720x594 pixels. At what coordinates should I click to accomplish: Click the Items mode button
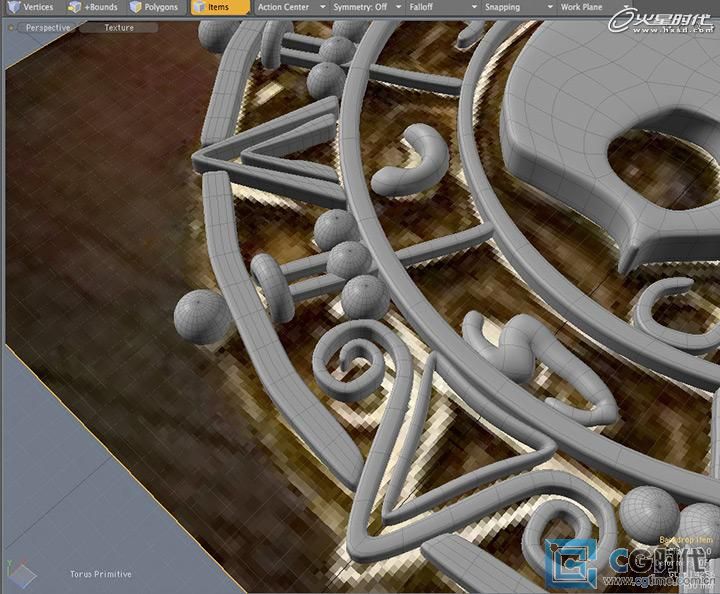click(220, 7)
